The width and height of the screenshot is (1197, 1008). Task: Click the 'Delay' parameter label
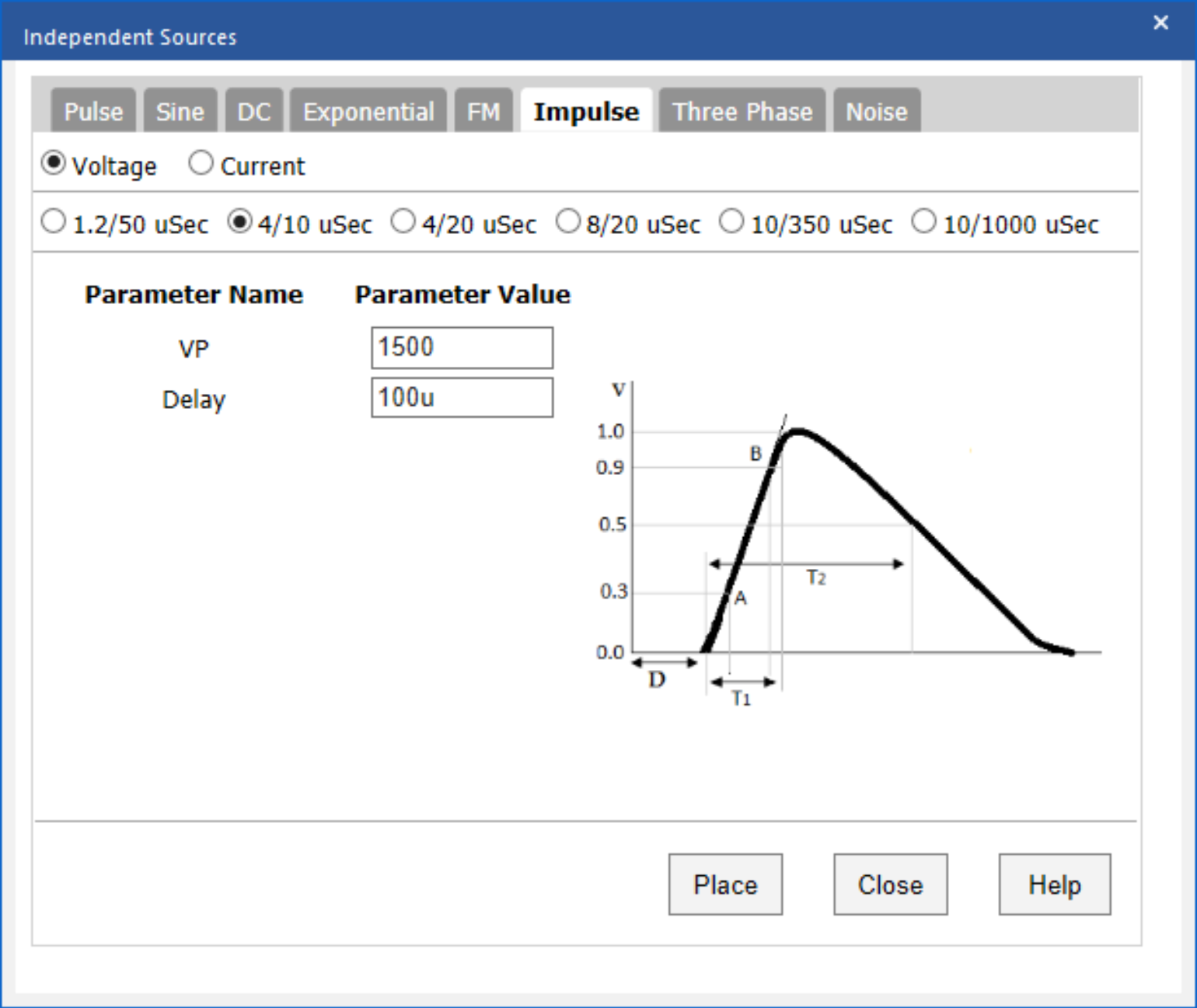[194, 399]
